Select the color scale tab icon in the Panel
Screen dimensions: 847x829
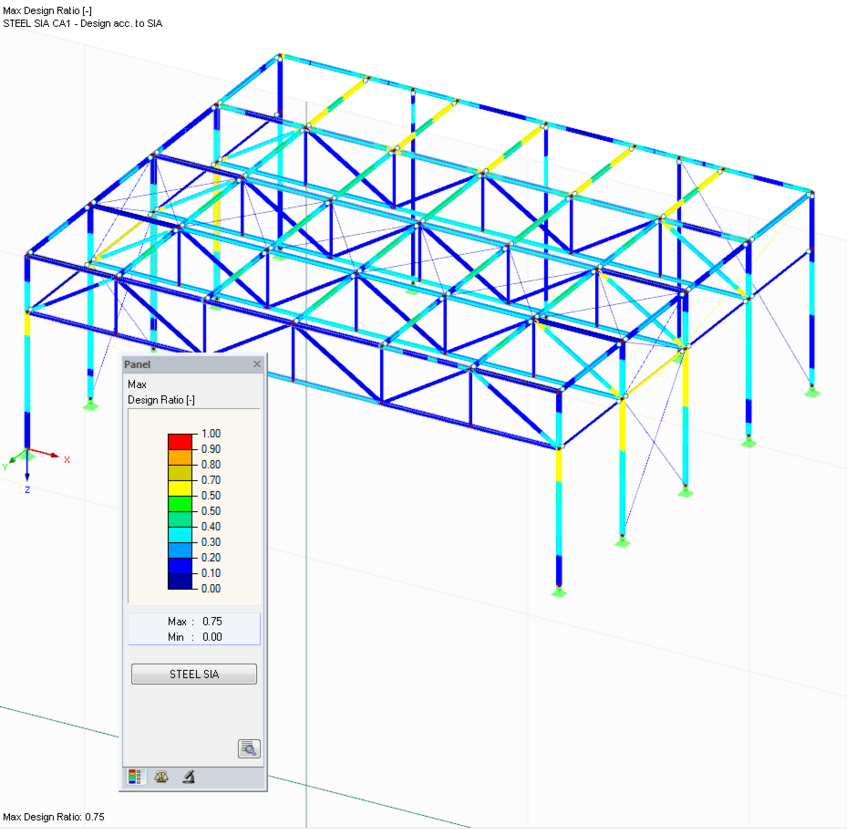tap(135, 776)
